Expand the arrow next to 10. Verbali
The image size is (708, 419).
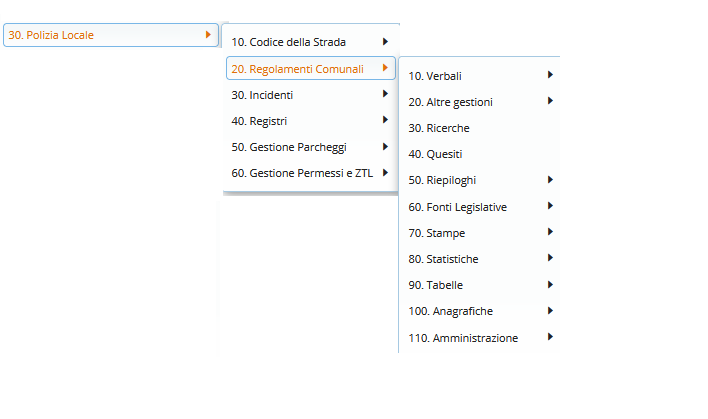(x=550, y=75)
